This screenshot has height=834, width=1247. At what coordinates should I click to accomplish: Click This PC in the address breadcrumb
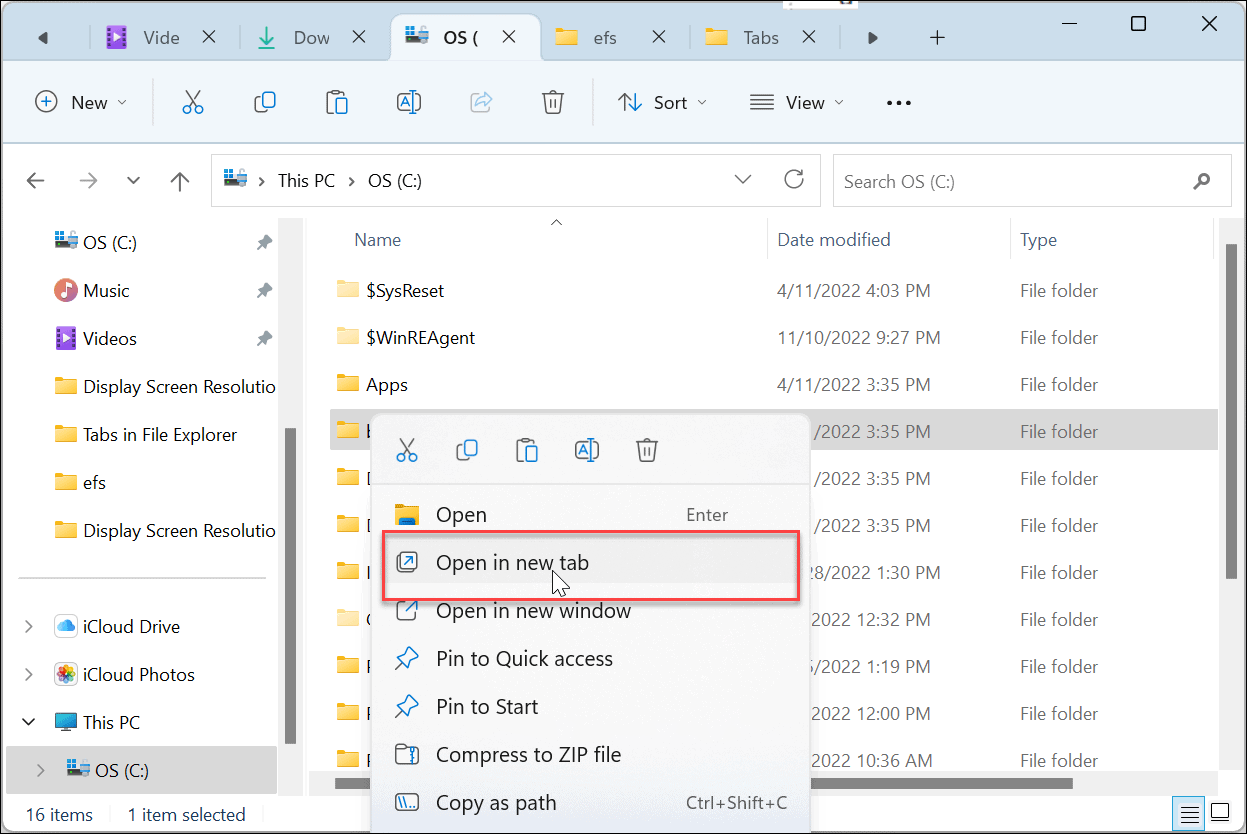[x=306, y=181]
